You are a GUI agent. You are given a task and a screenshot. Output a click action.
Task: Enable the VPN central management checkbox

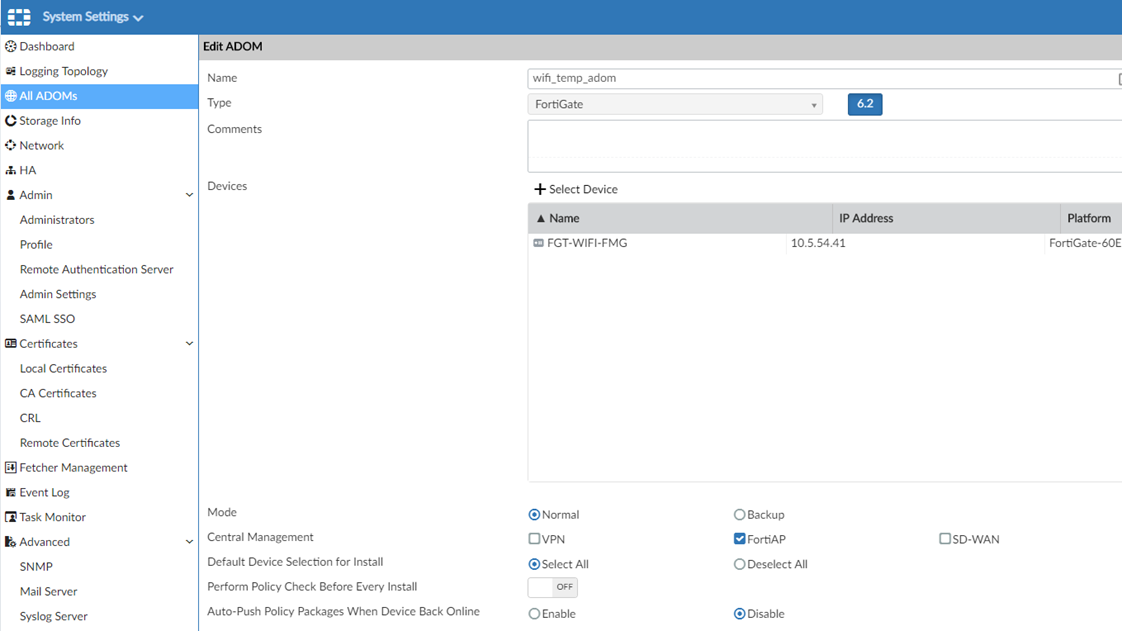tap(534, 539)
